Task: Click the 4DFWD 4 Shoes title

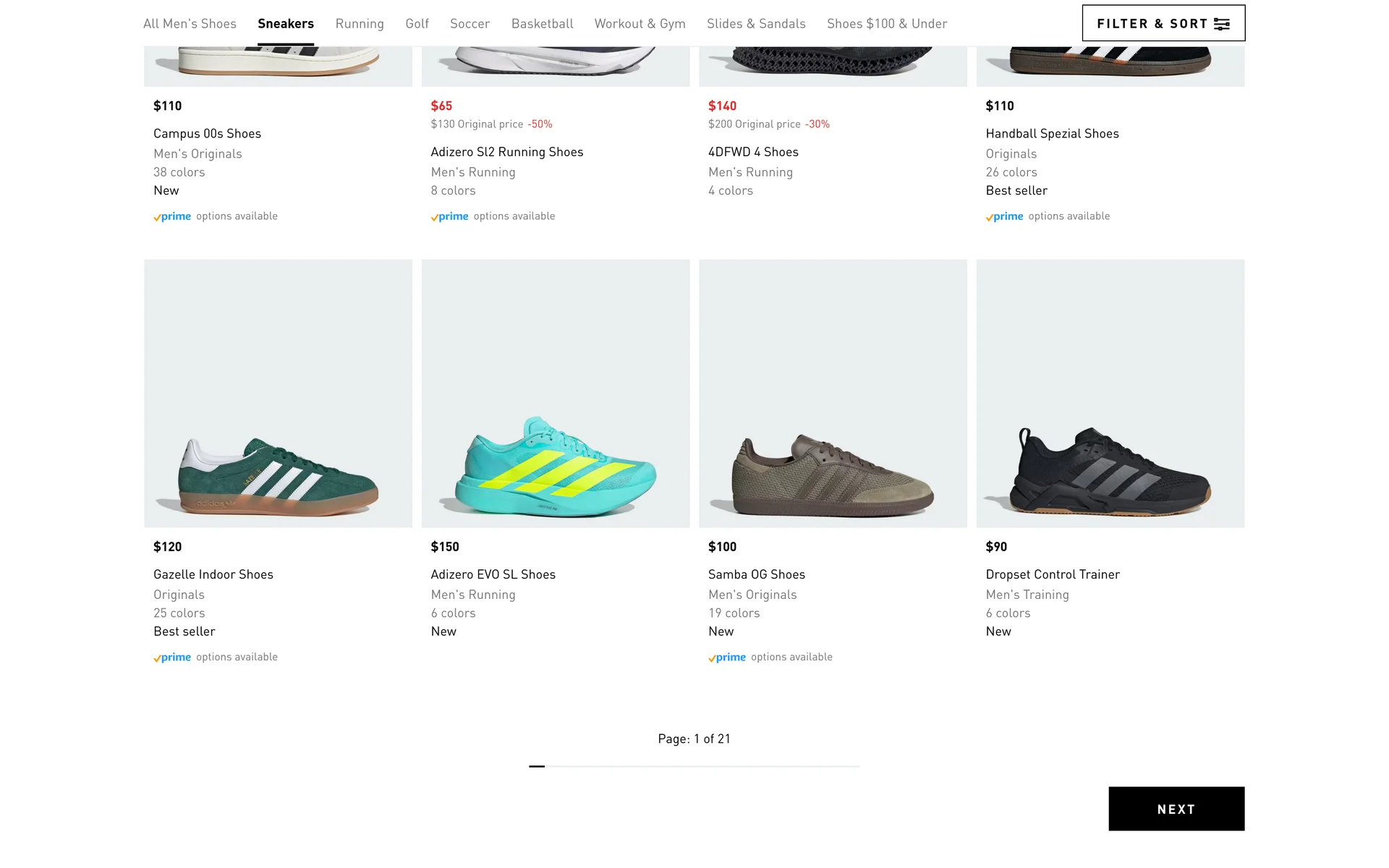Action: [x=753, y=152]
